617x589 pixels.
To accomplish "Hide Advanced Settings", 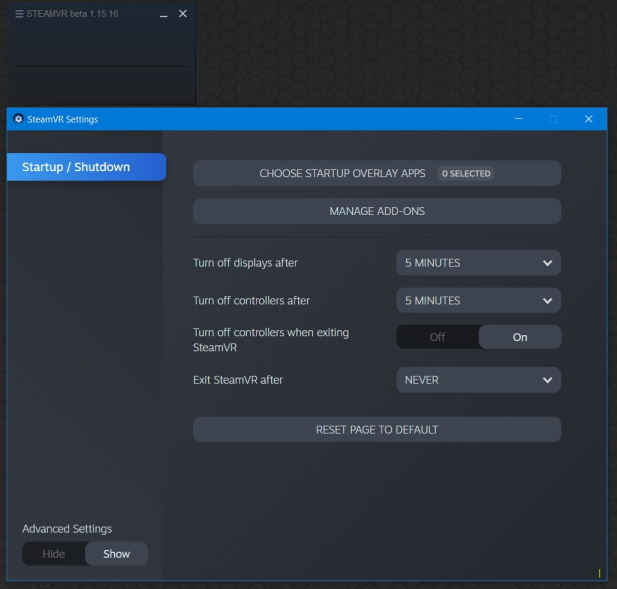I will coord(54,554).
